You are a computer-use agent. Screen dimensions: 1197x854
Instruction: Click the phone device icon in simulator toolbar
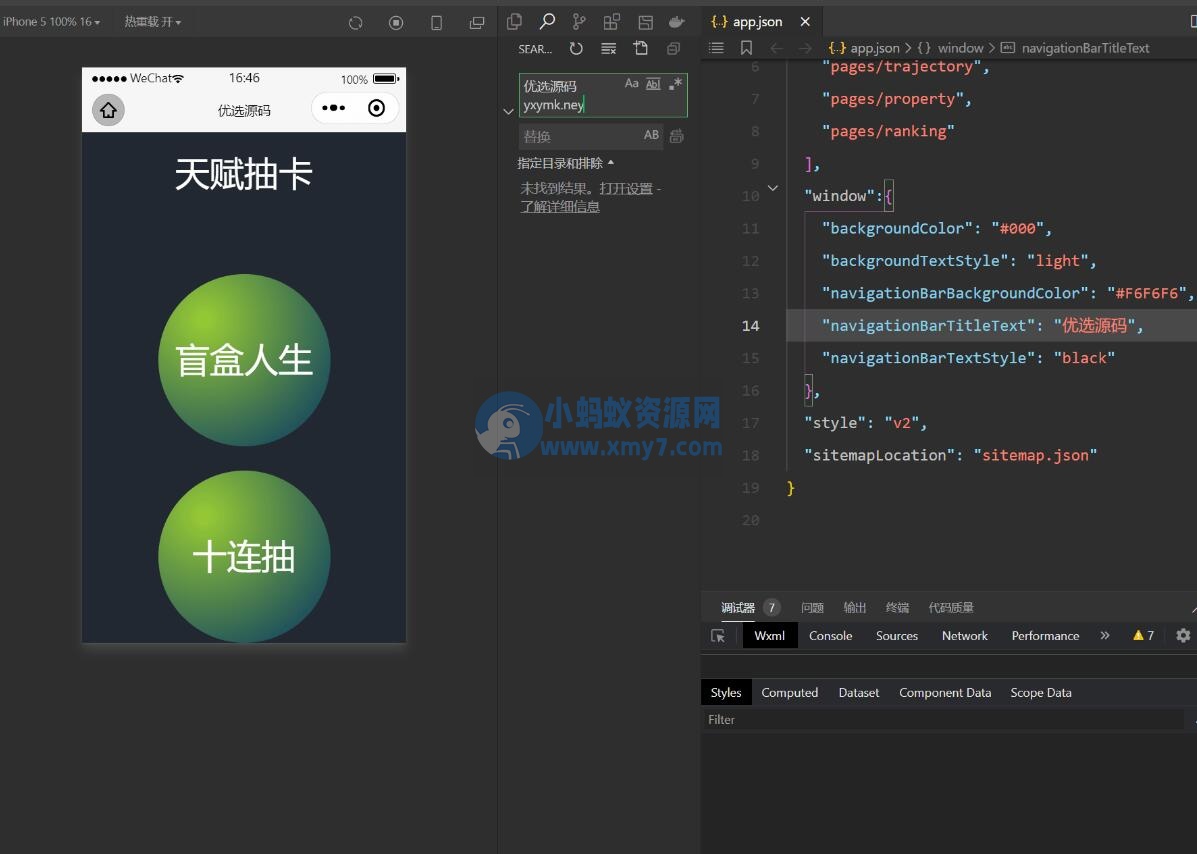click(437, 23)
